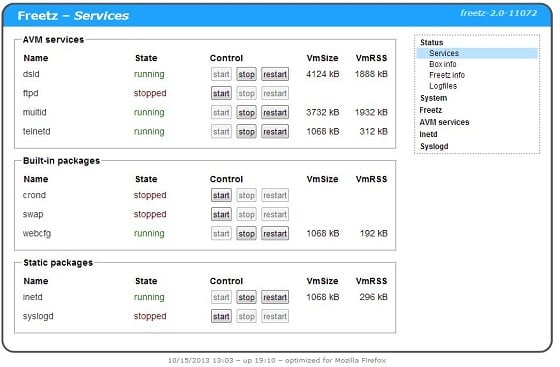The height and width of the screenshot is (367, 560).
Task: Select the ftpd service name
Action: pos(30,93)
